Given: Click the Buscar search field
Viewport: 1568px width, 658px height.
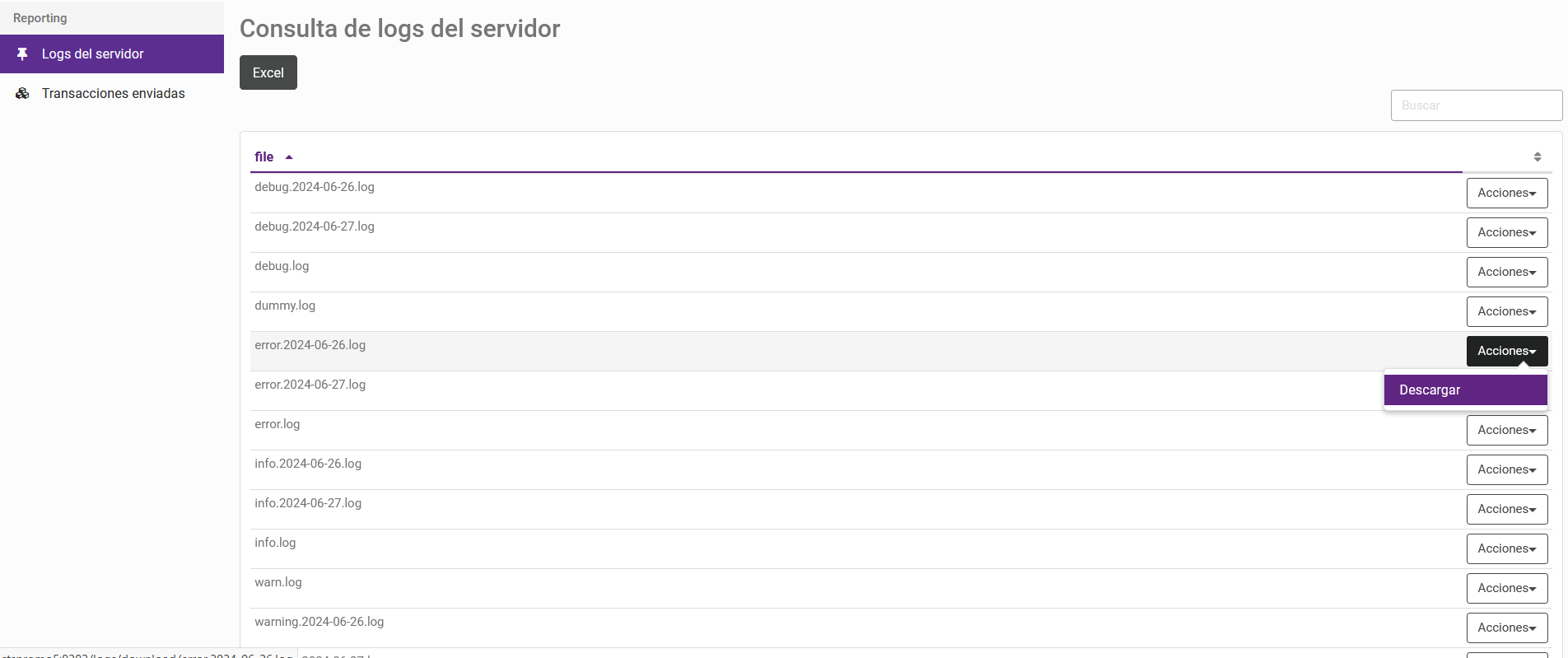Looking at the screenshot, I should pos(1476,105).
